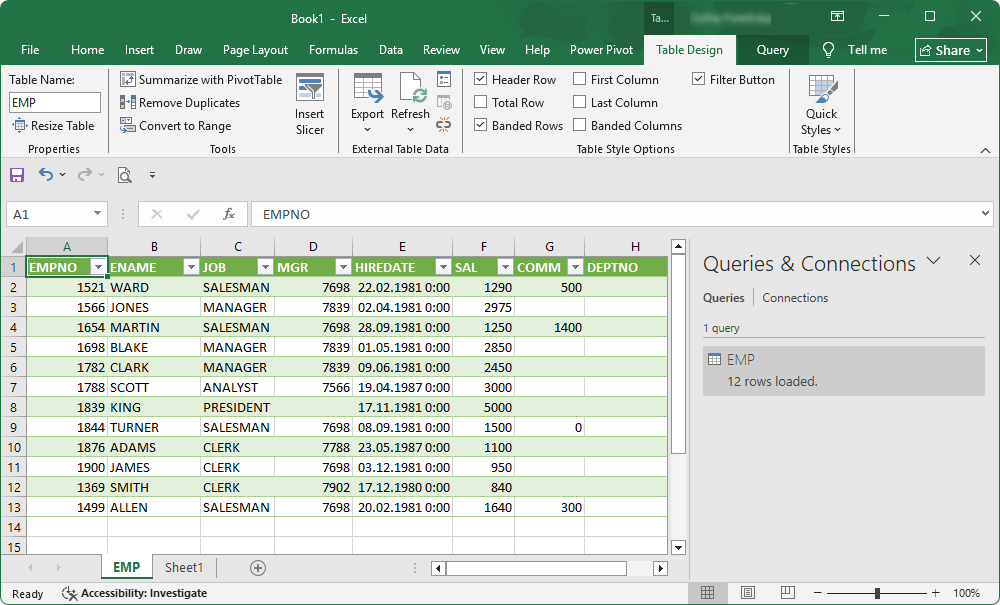1000x605 pixels.
Task: Enable the Last Column checkbox
Action: (x=580, y=102)
